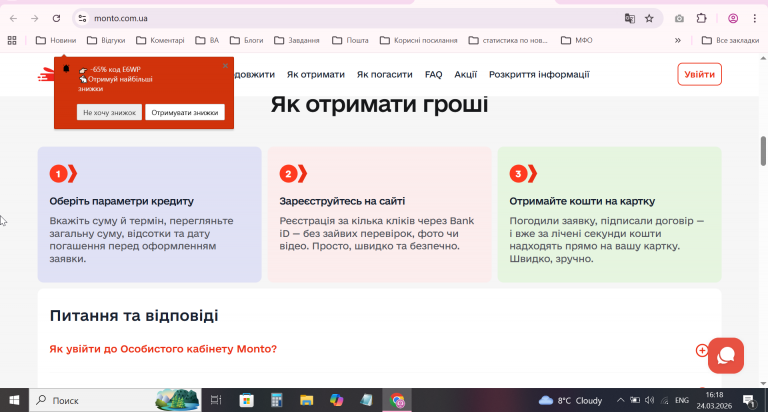The width and height of the screenshot is (768, 412).
Task: Open the Акції menu item
Action: click(x=465, y=74)
